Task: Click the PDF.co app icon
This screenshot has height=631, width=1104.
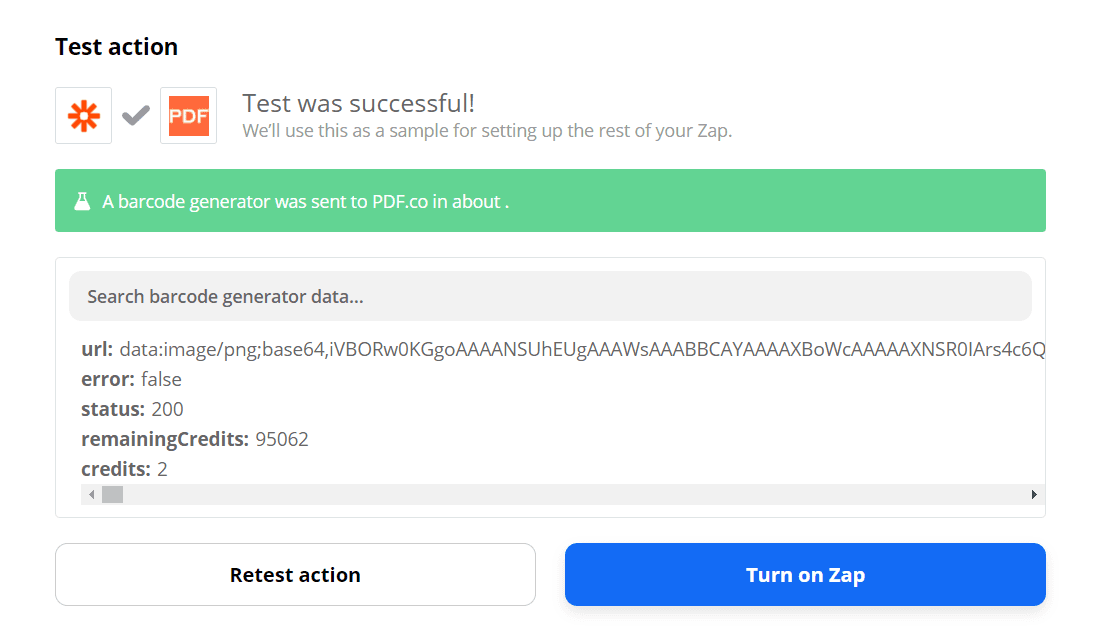Action: (x=188, y=116)
